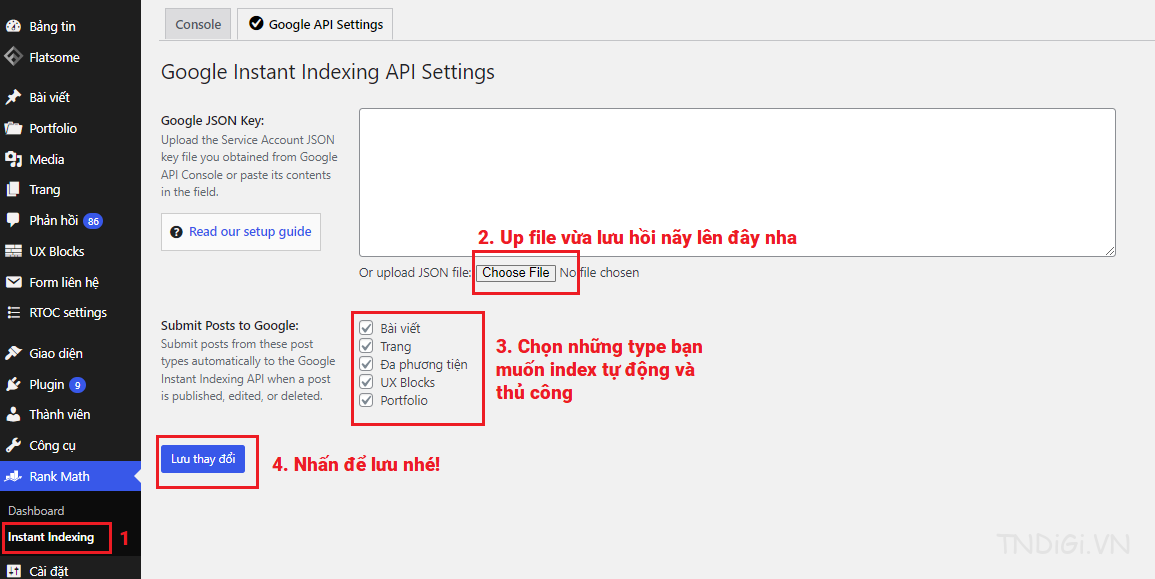Click the No file chosen text
The image size is (1155, 579).
click(x=600, y=273)
